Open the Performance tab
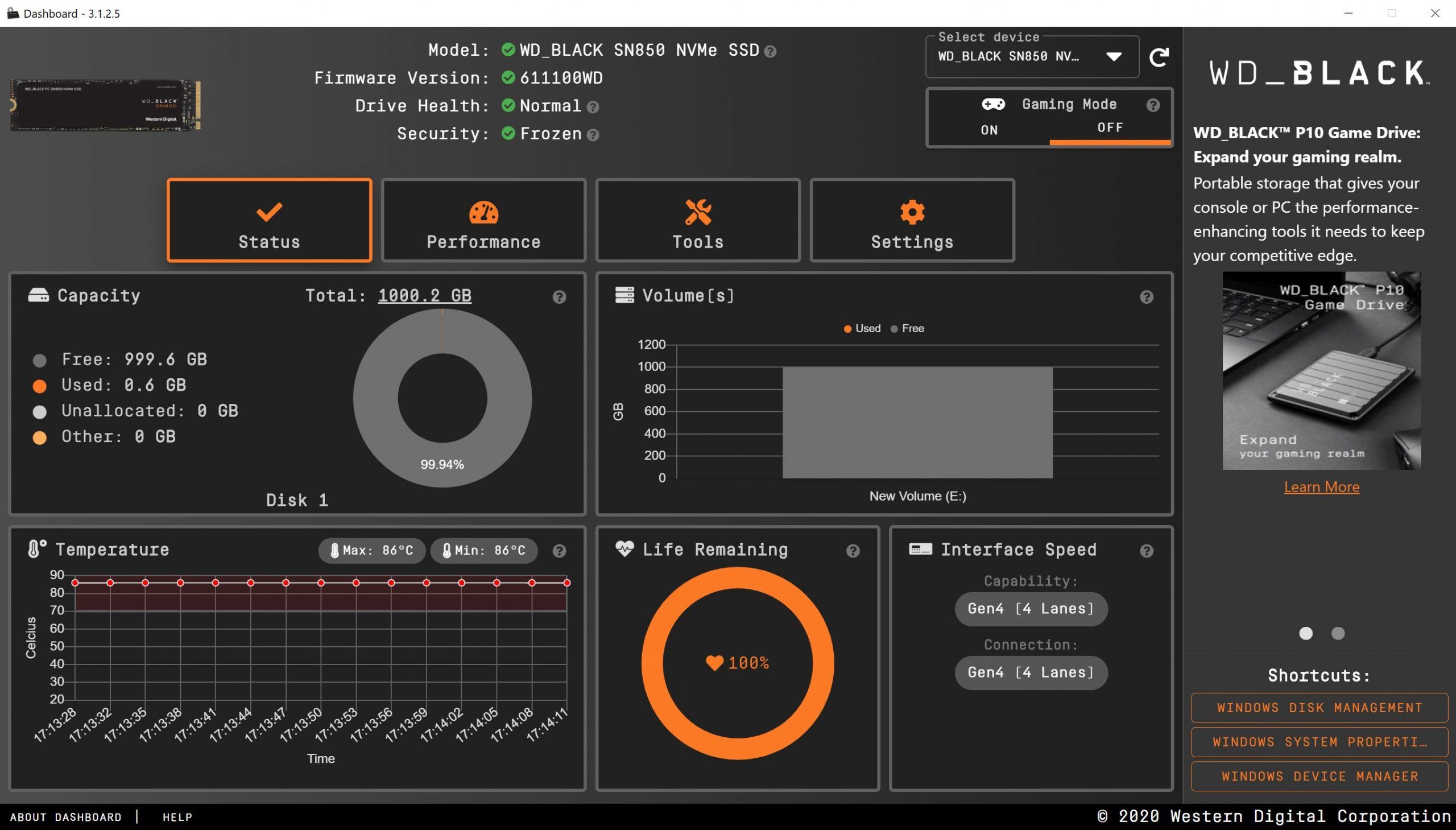1456x830 pixels. 483,221
